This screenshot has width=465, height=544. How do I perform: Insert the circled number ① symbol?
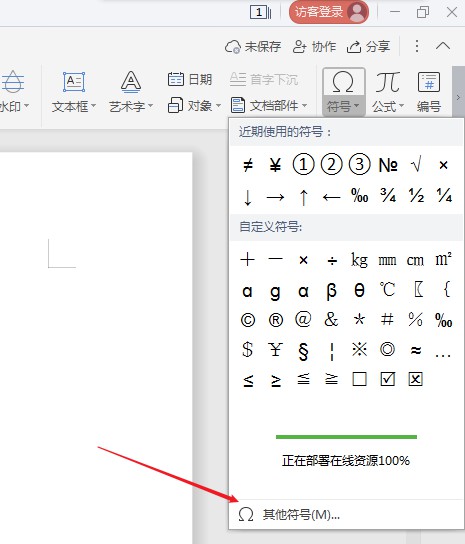(x=303, y=164)
